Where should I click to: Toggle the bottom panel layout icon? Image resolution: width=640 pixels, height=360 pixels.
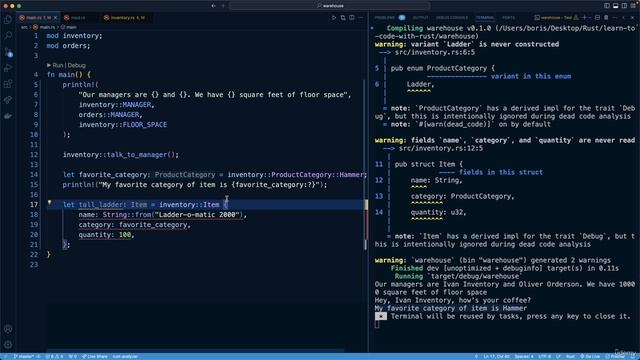[616, 6]
